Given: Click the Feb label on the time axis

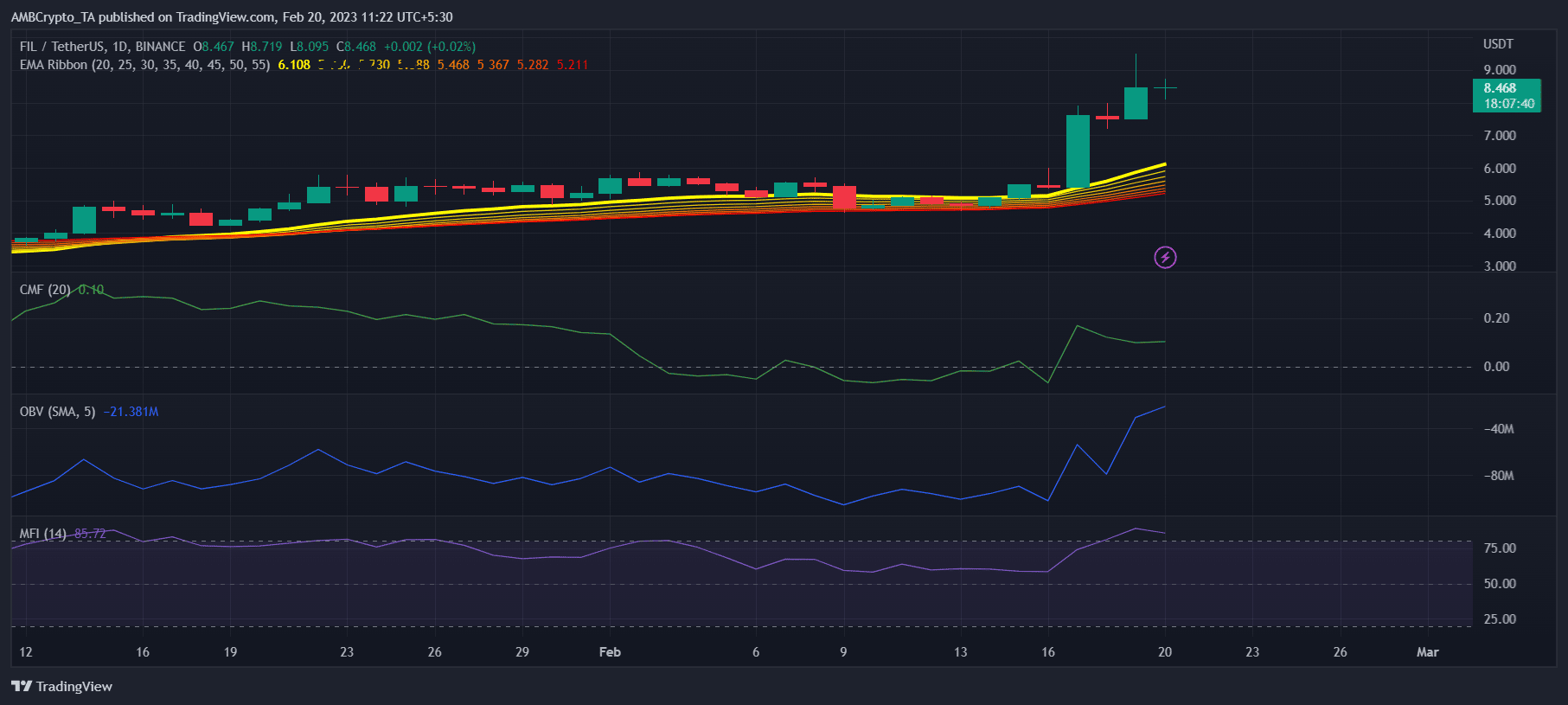Looking at the screenshot, I should 610,652.
